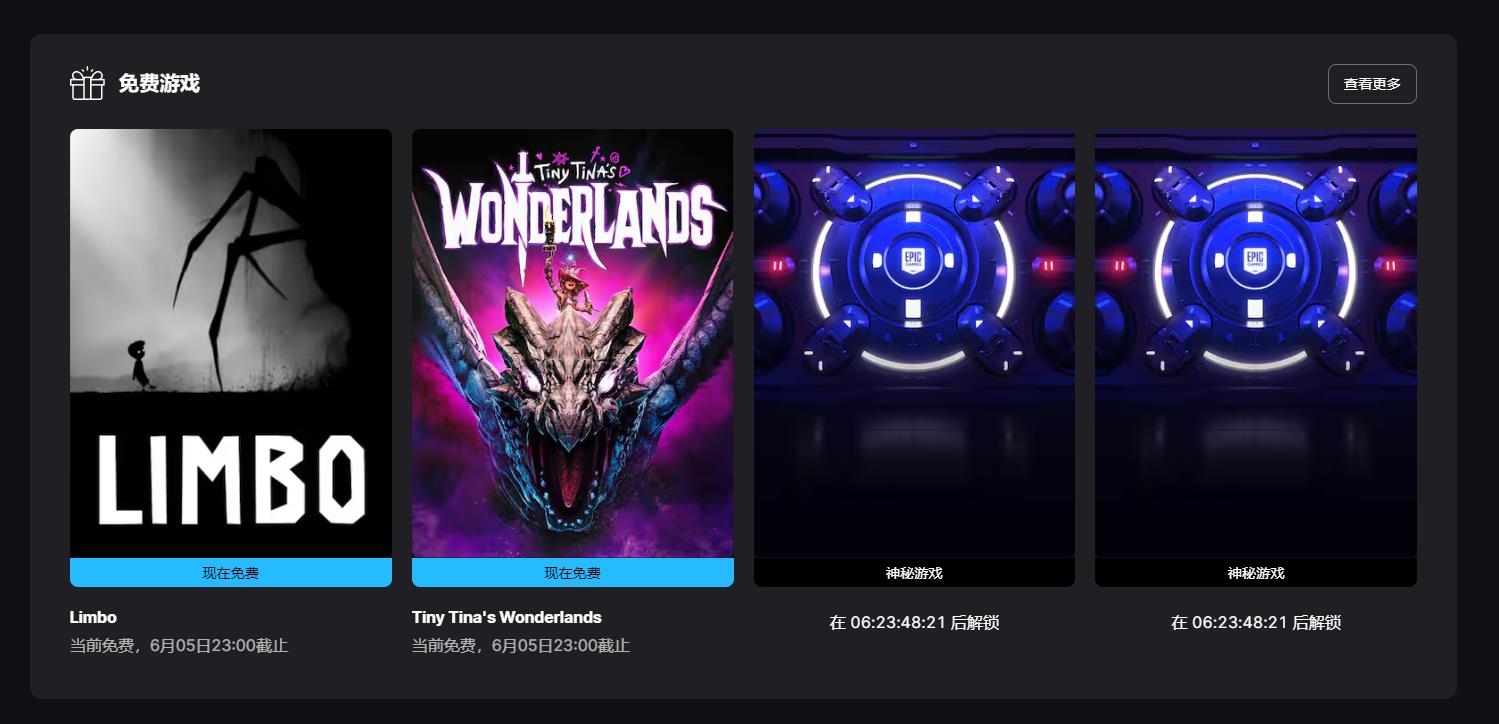Click the 现在免费 banner under Limbo cover
The width and height of the screenshot is (1499, 724).
click(x=231, y=573)
